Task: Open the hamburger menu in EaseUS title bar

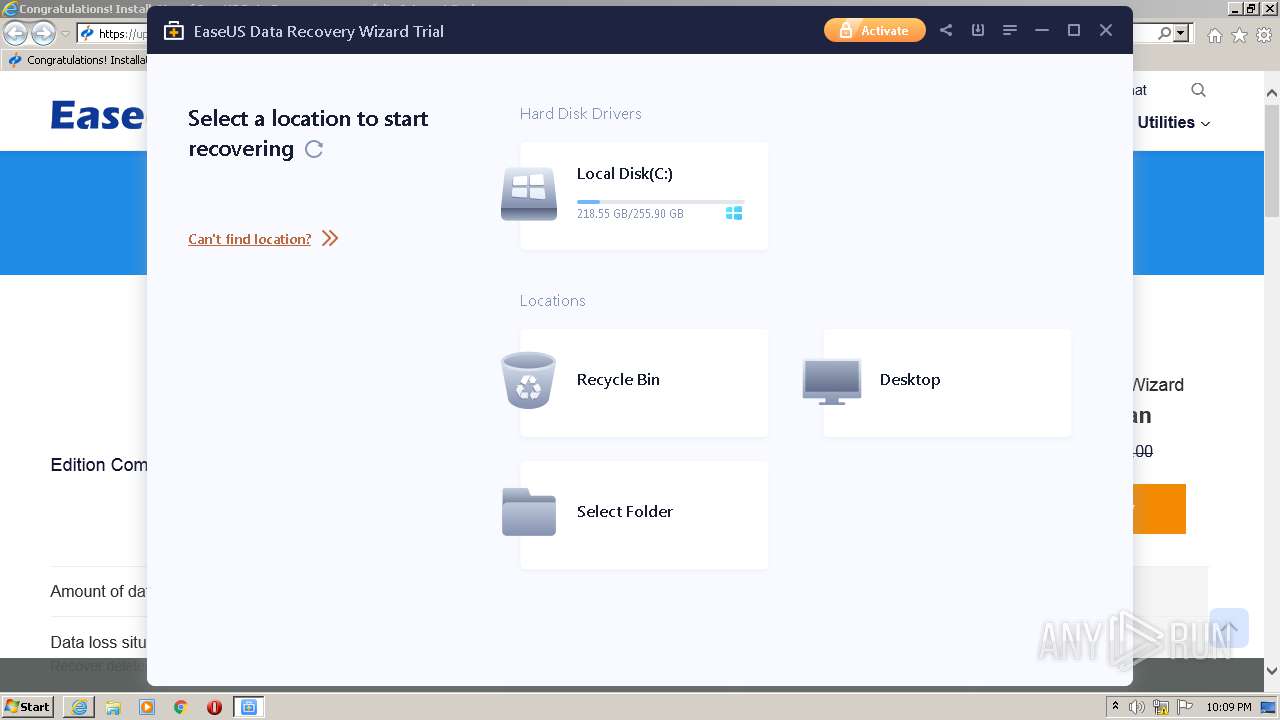Action: coord(1010,31)
